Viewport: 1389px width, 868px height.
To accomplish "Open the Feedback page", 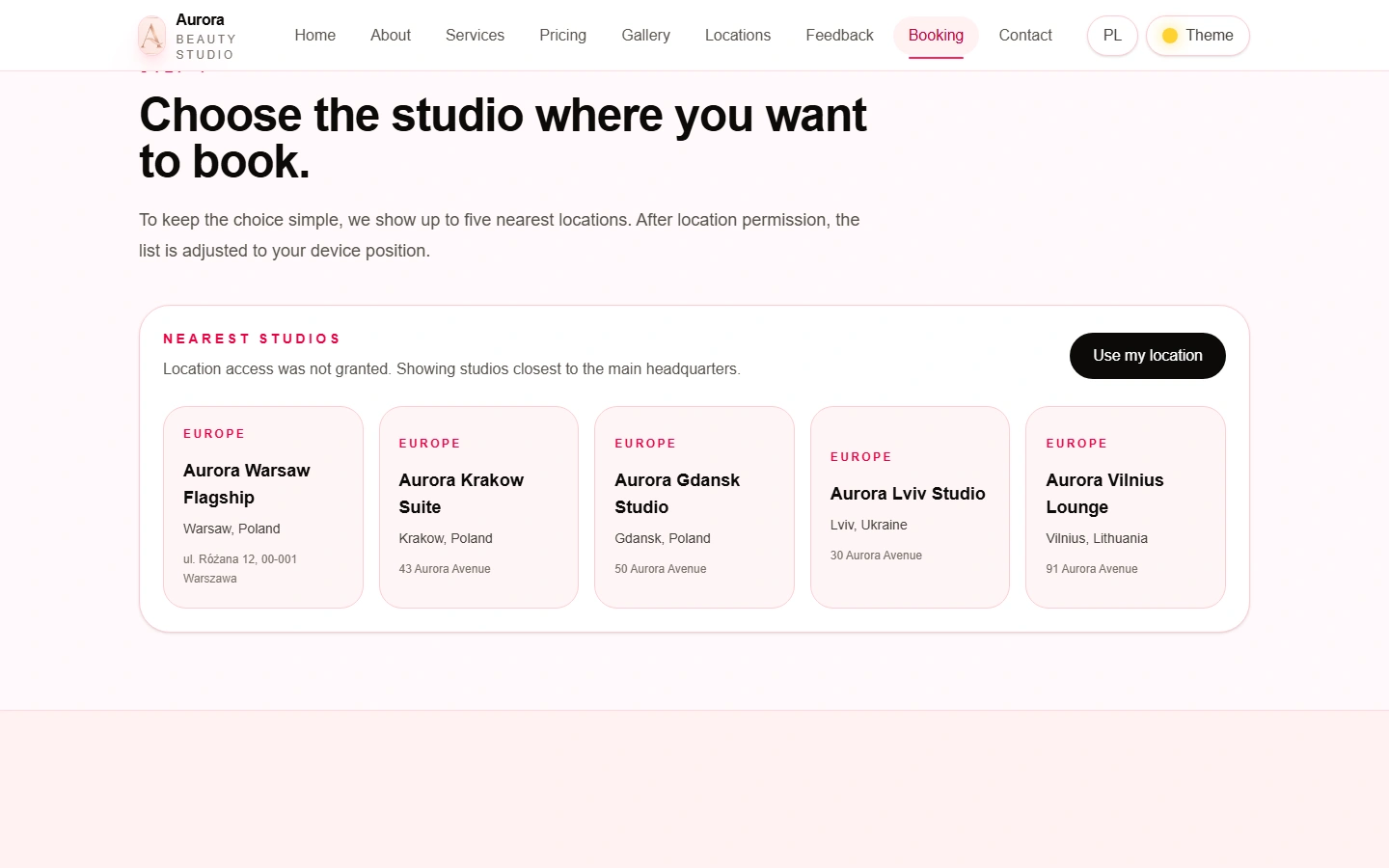I will click(x=839, y=36).
